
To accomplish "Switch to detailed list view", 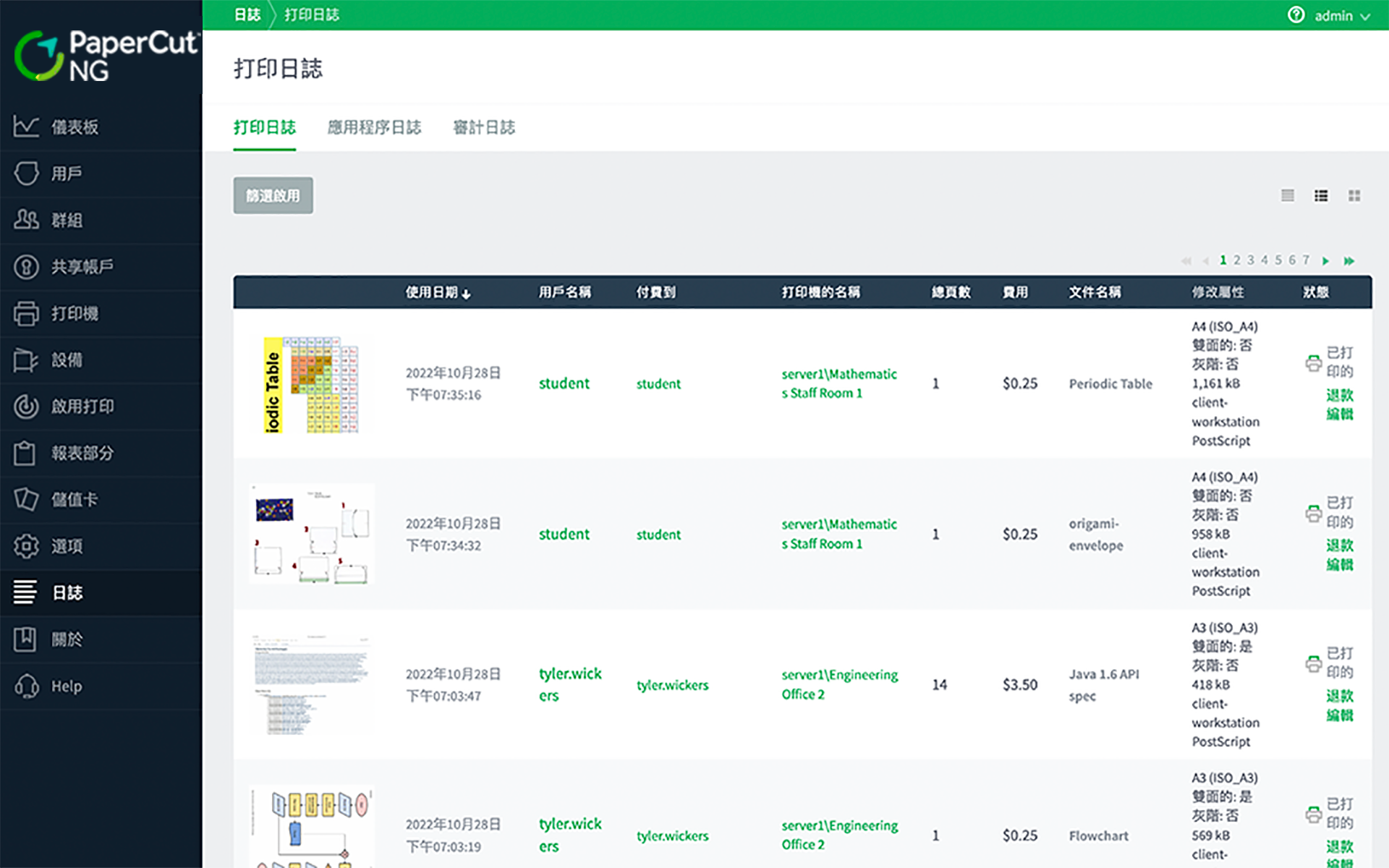I will click(x=1321, y=195).
